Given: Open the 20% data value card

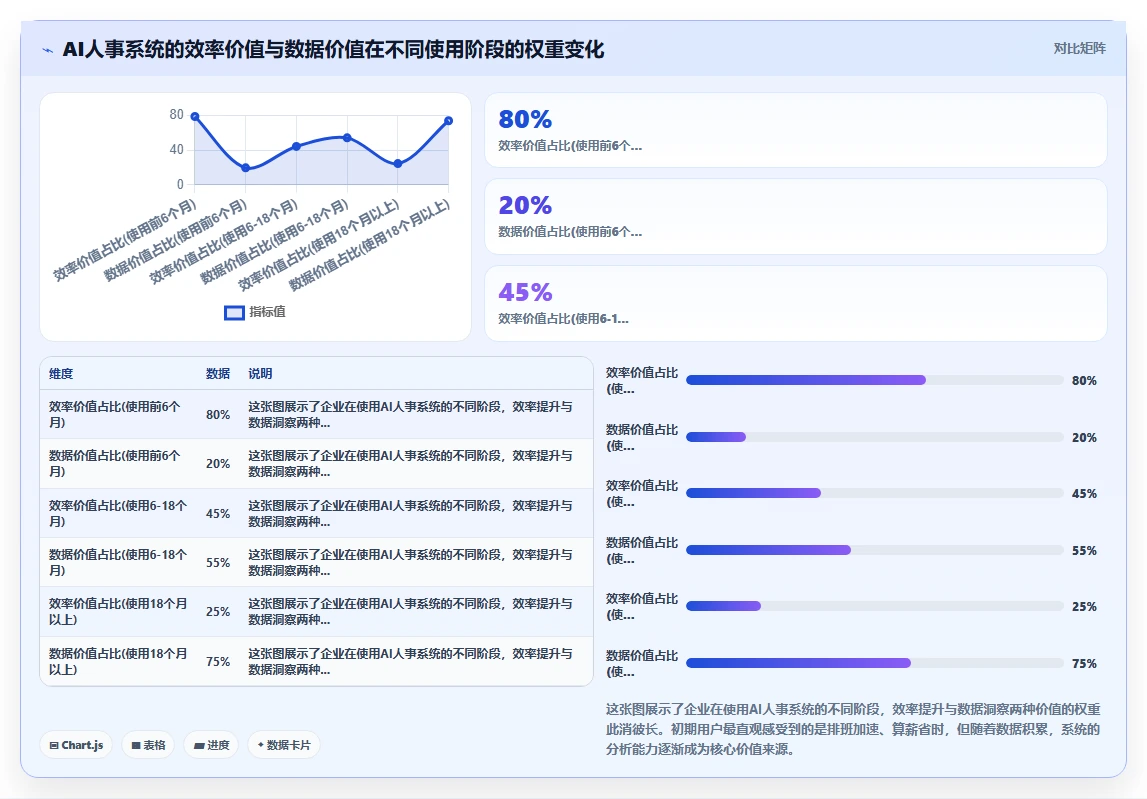Looking at the screenshot, I should click(x=795, y=217).
